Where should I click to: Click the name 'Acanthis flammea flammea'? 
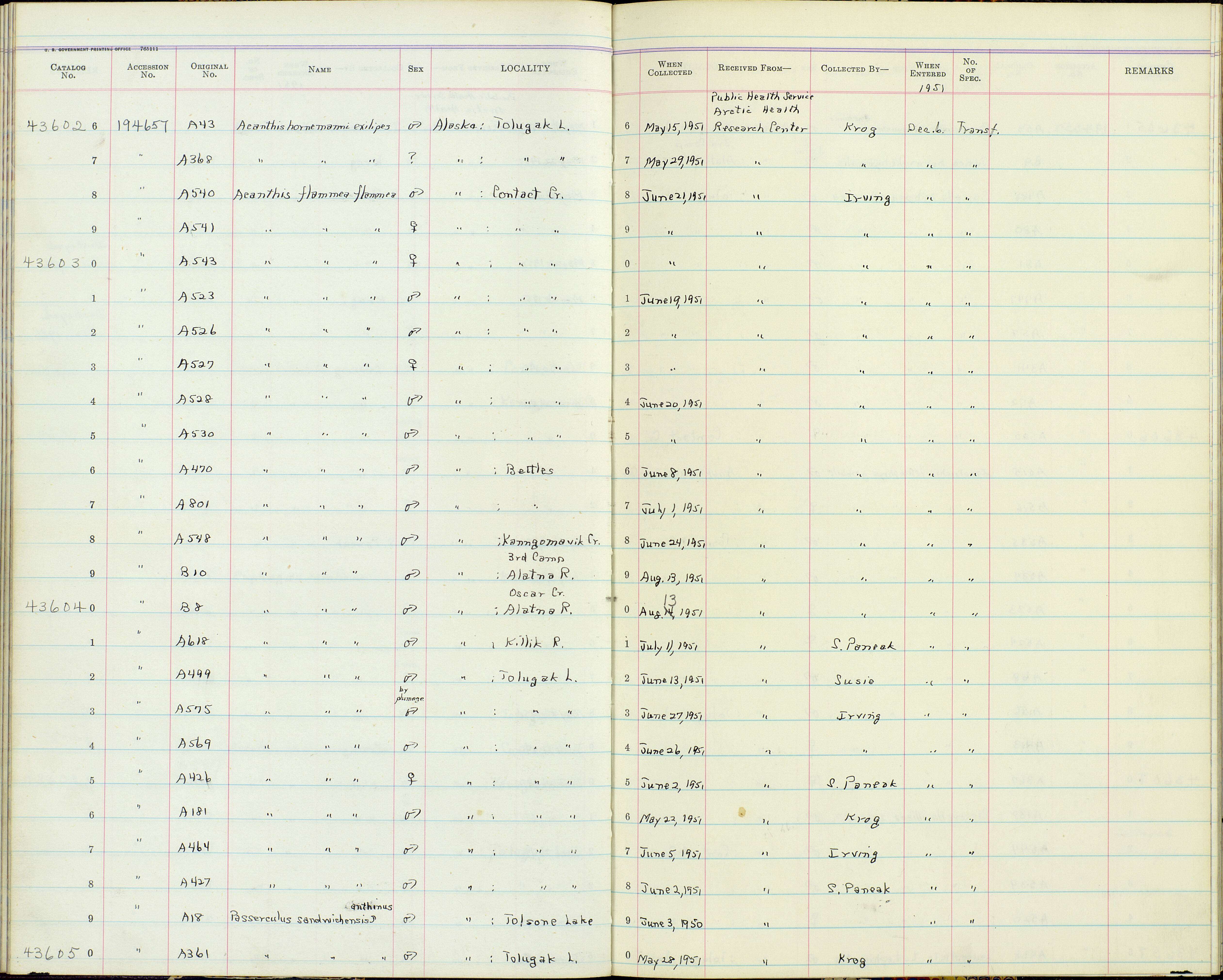point(315,195)
